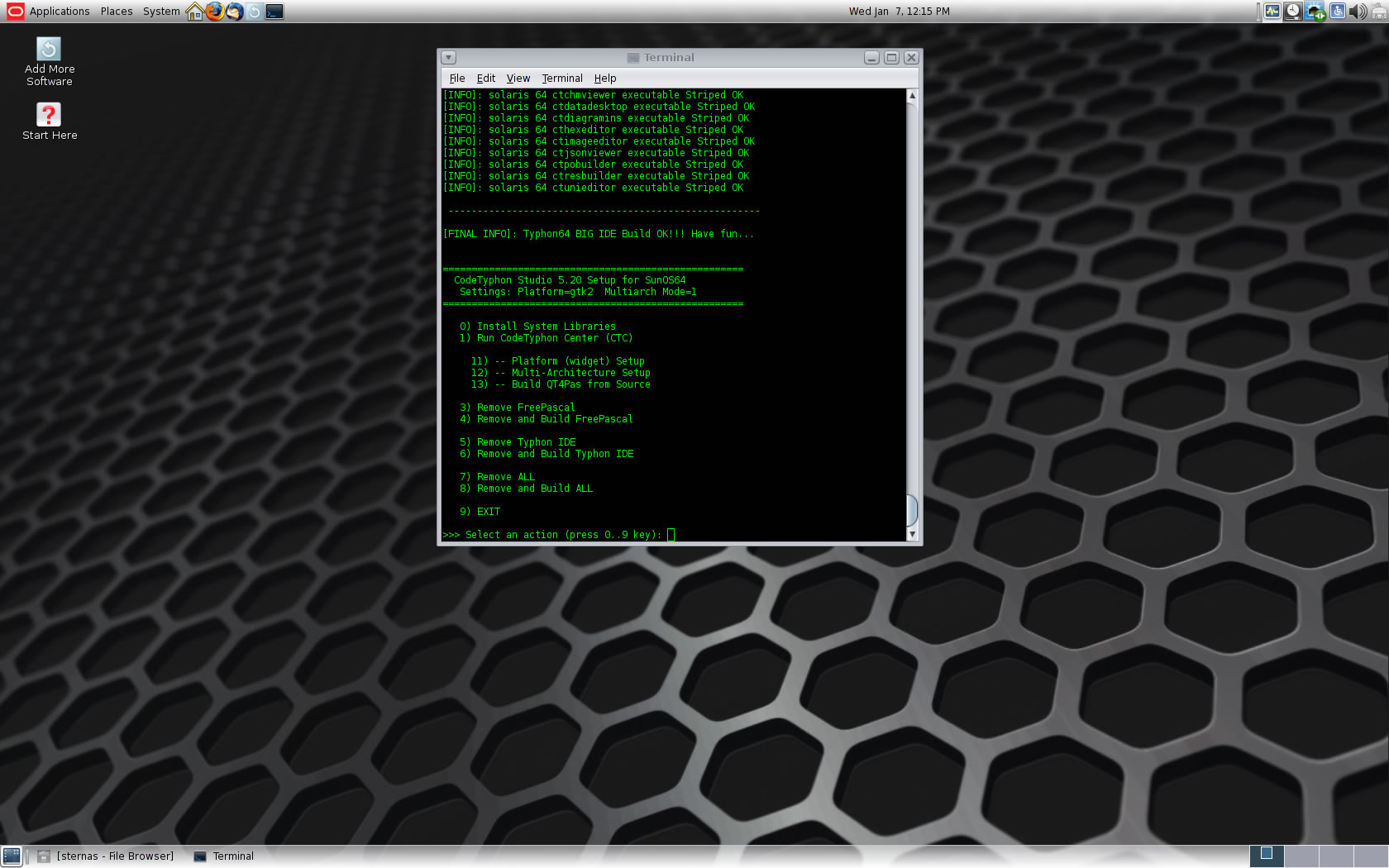1389x868 pixels.
Task: Click 'Settings: Platform=gtk2 Multiarch Mode=1' line
Action: (578, 292)
